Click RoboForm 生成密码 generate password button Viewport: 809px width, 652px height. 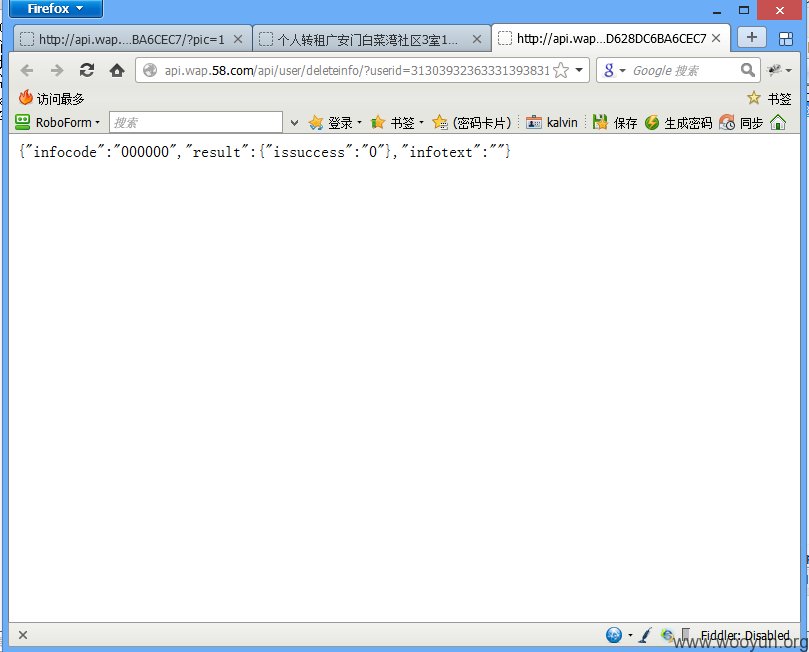[x=678, y=122]
